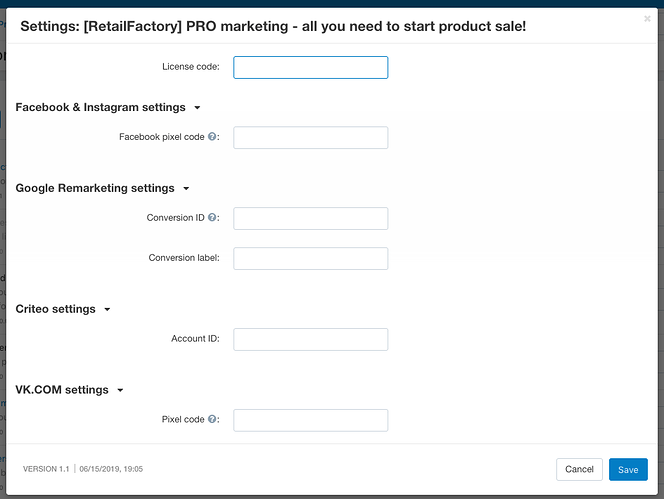Focus the Criteo Account ID field
Screen dimensions: 664x499
[x=310, y=339]
